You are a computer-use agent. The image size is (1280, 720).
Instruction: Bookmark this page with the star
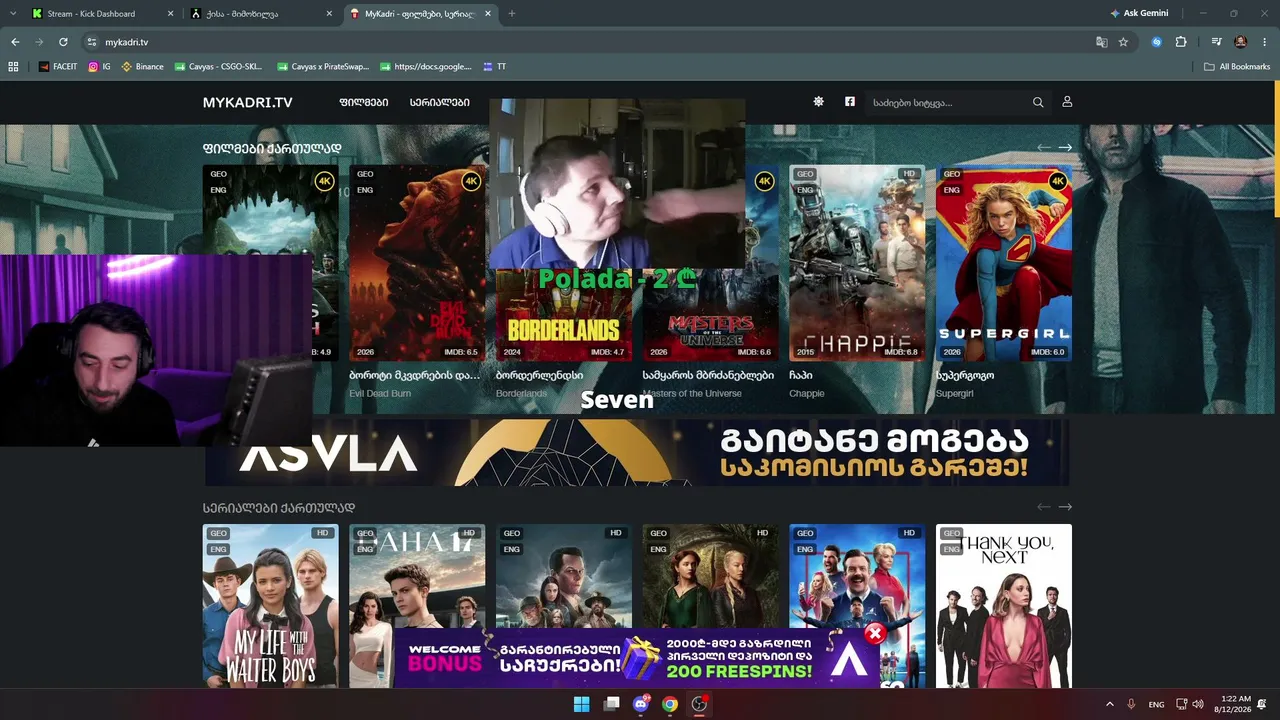tap(1123, 42)
